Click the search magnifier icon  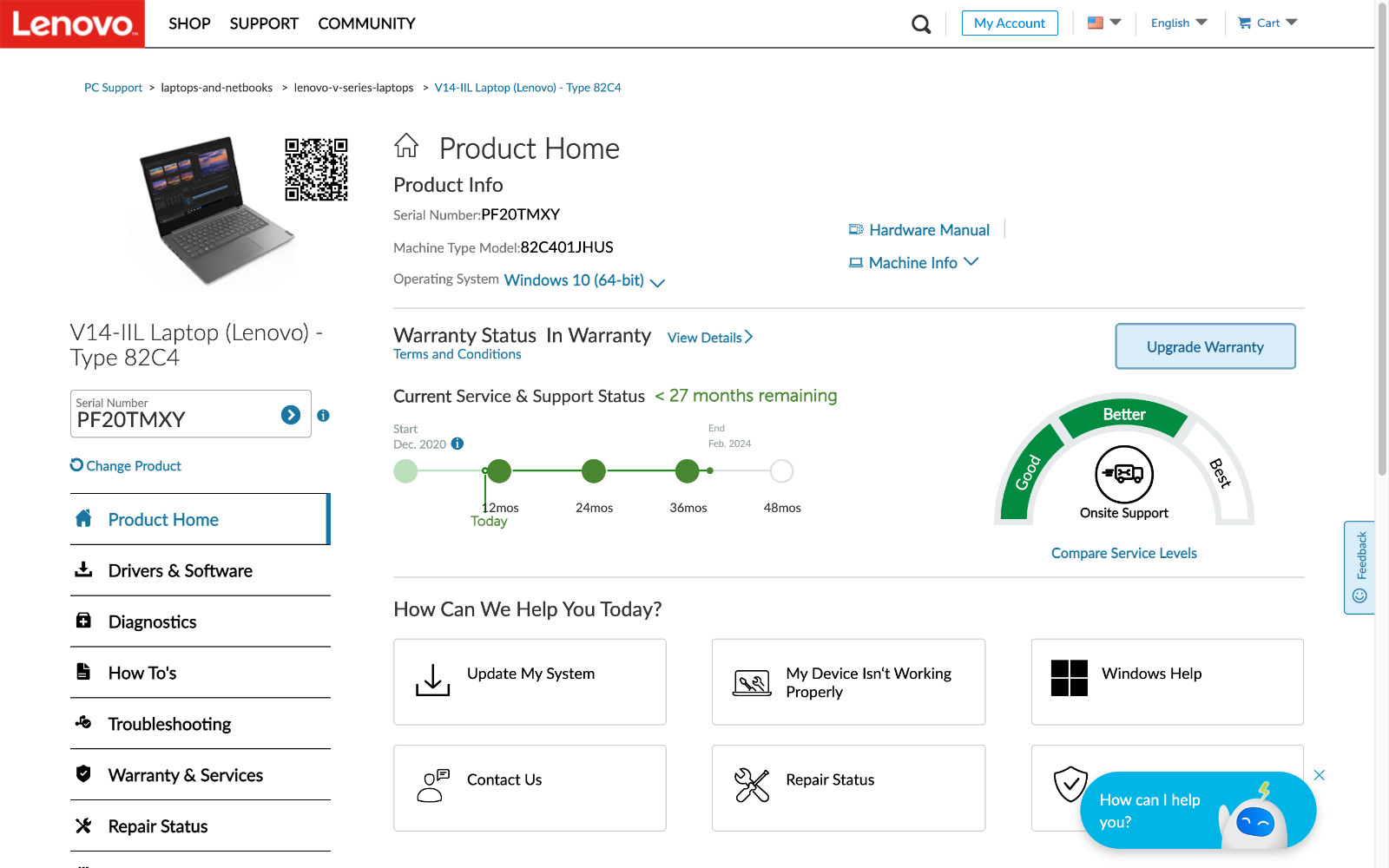[921, 24]
